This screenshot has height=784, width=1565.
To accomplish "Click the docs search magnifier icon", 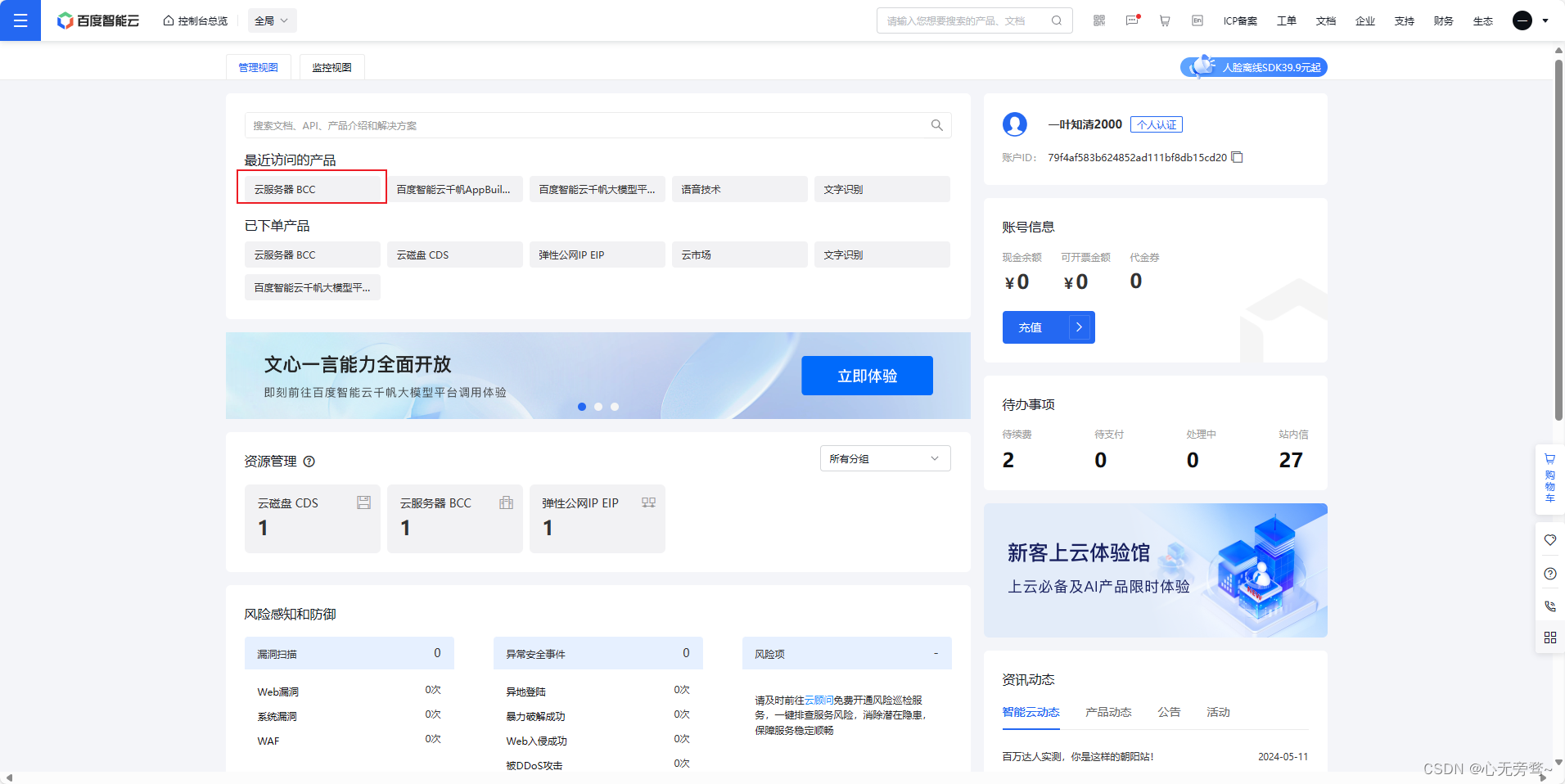I will (x=937, y=125).
